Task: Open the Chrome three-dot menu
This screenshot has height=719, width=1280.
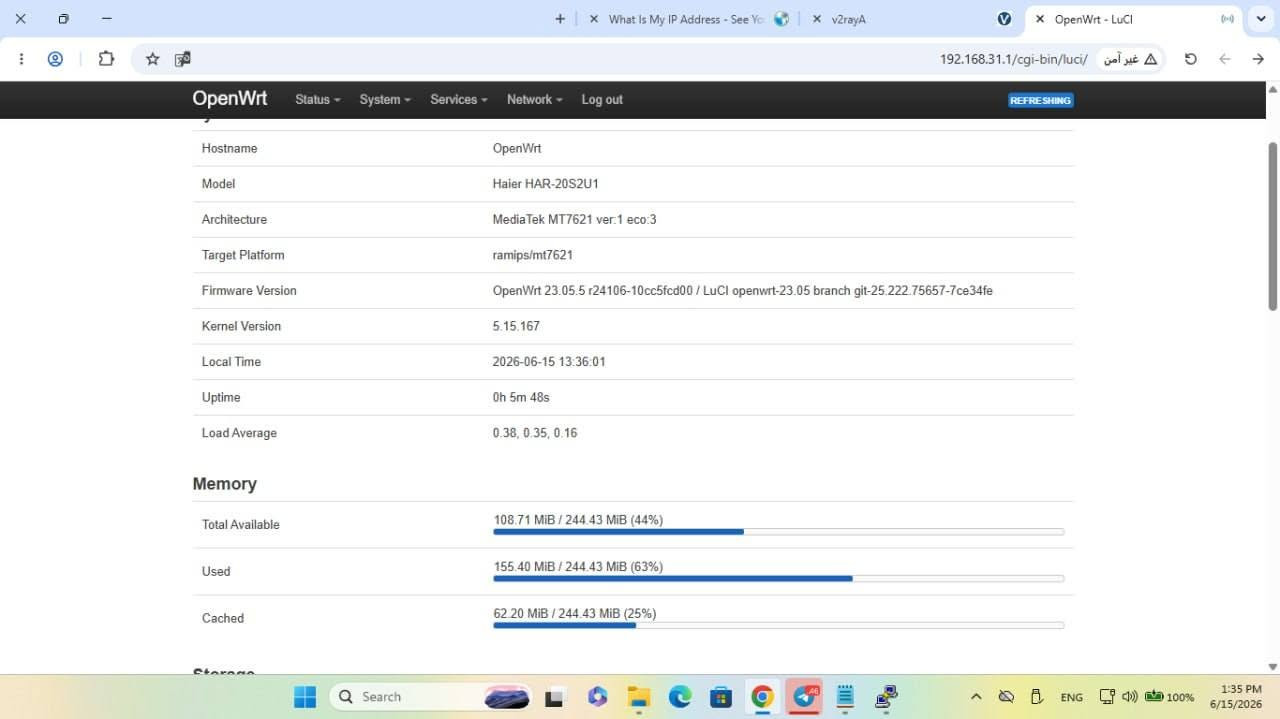Action: click(x=22, y=59)
